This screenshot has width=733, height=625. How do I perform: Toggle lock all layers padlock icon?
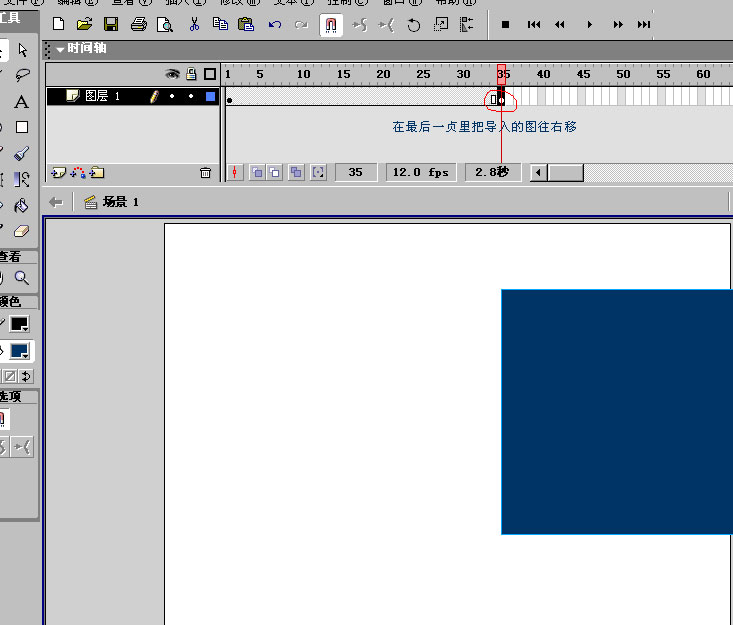(191, 73)
